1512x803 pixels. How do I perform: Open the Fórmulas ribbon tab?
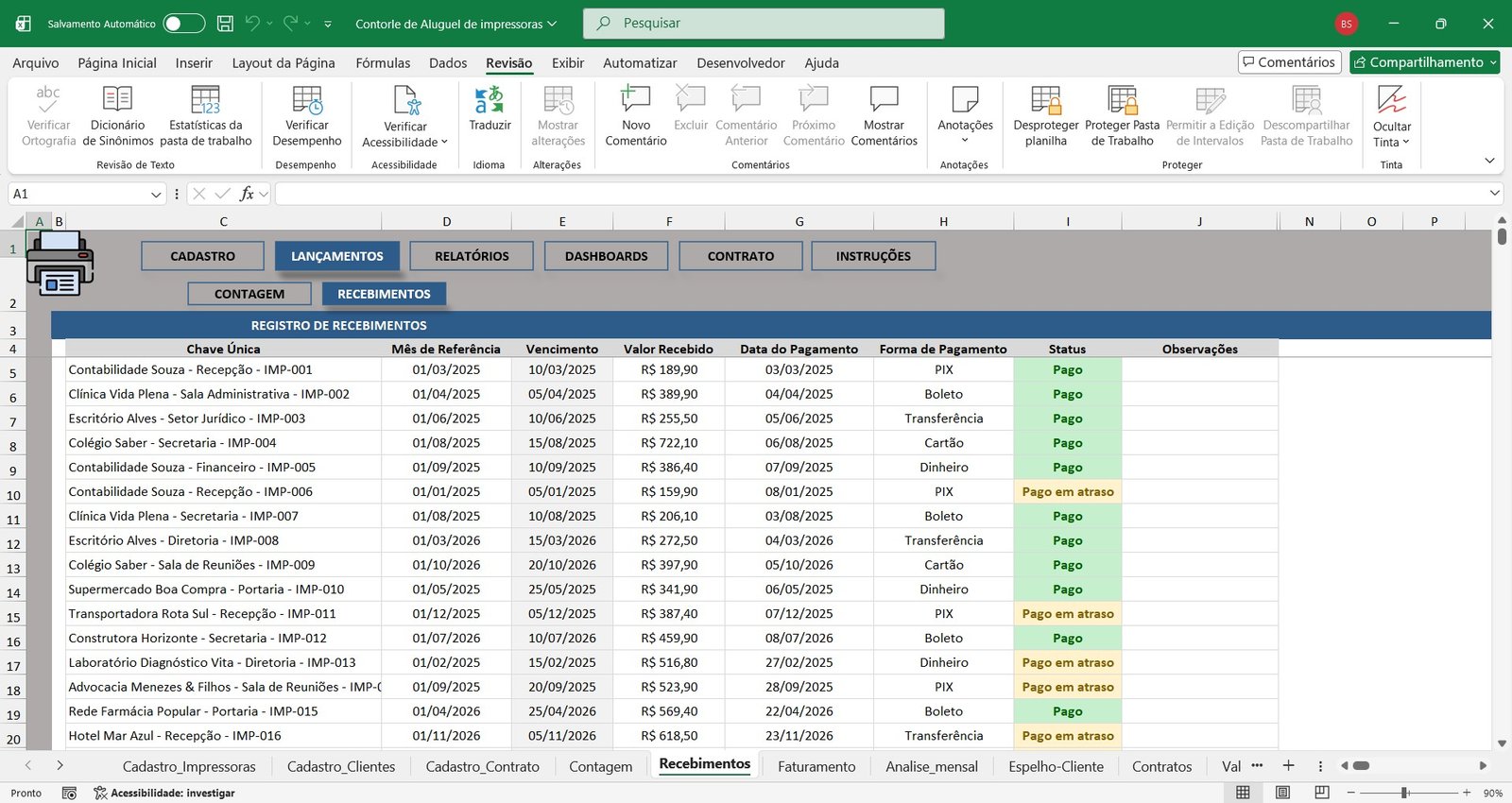pyautogui.click(x=383, y=63)
